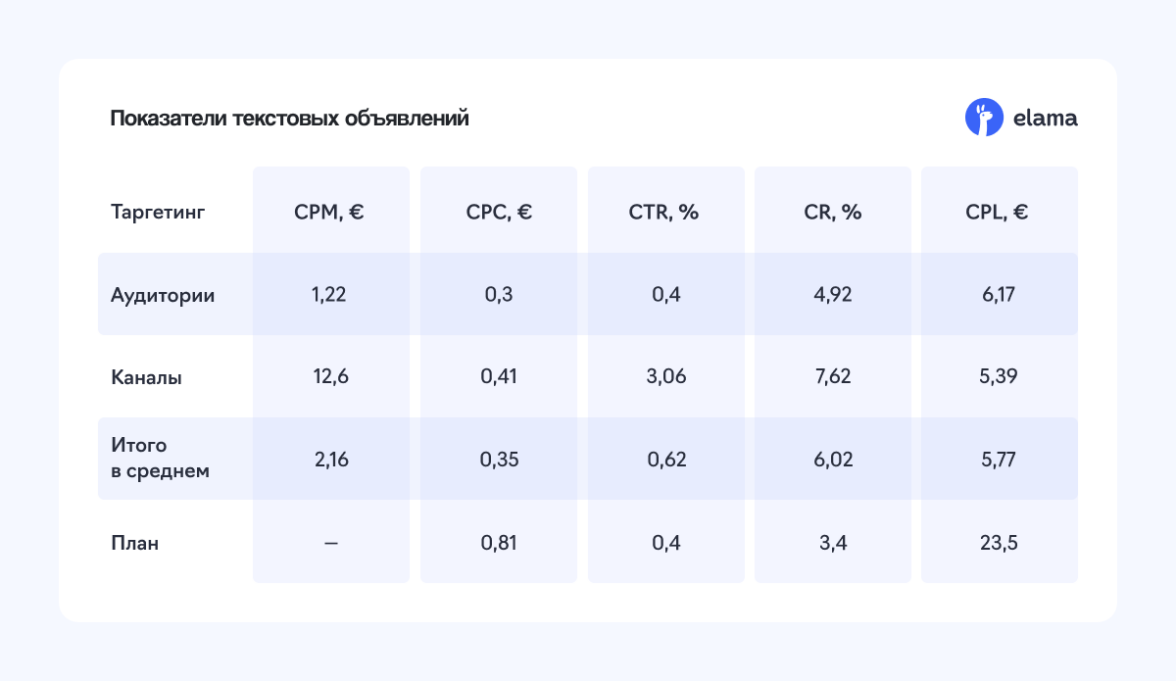This screenshot has height=681, width=1176.
Task: Select the Таргетинг column header
Action: click(157, 212)
